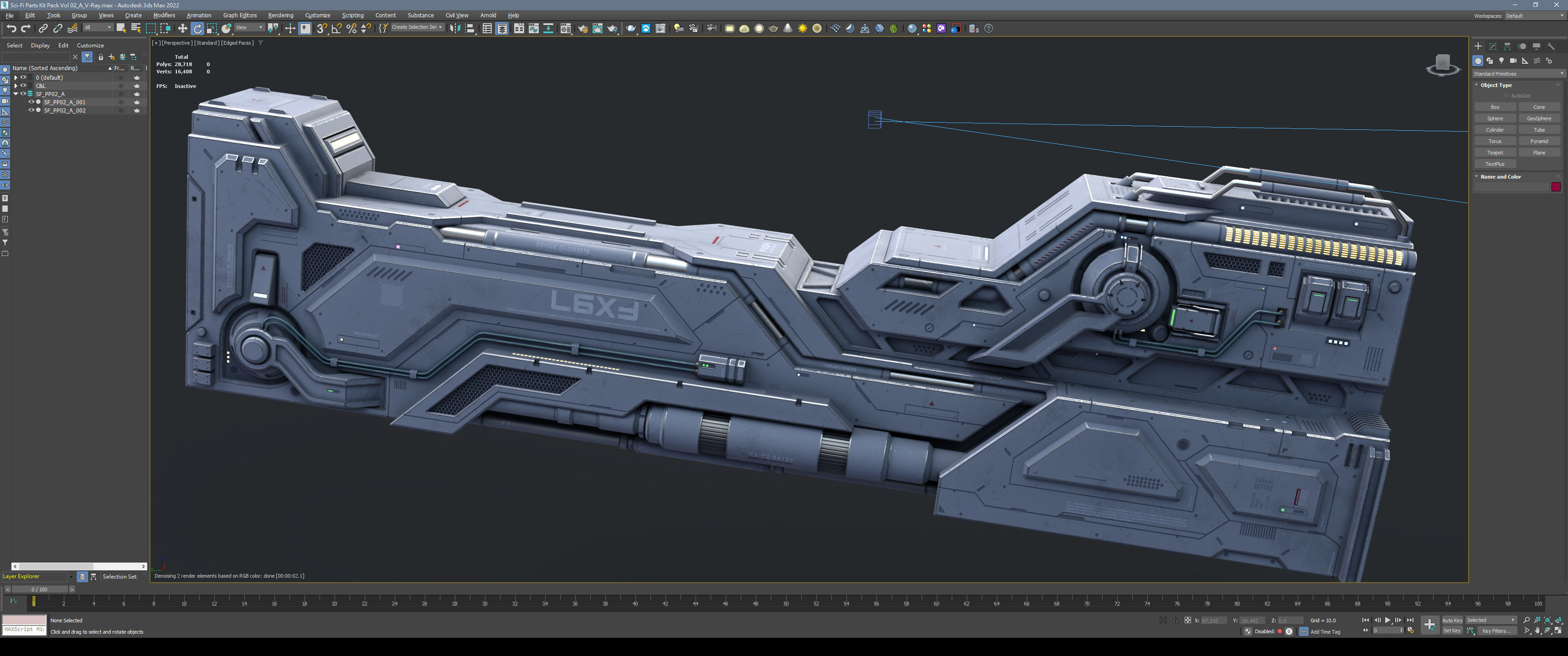Open the Standard Primitives dropdown
Screen dimensions: 1568x656
point(1518,74)
